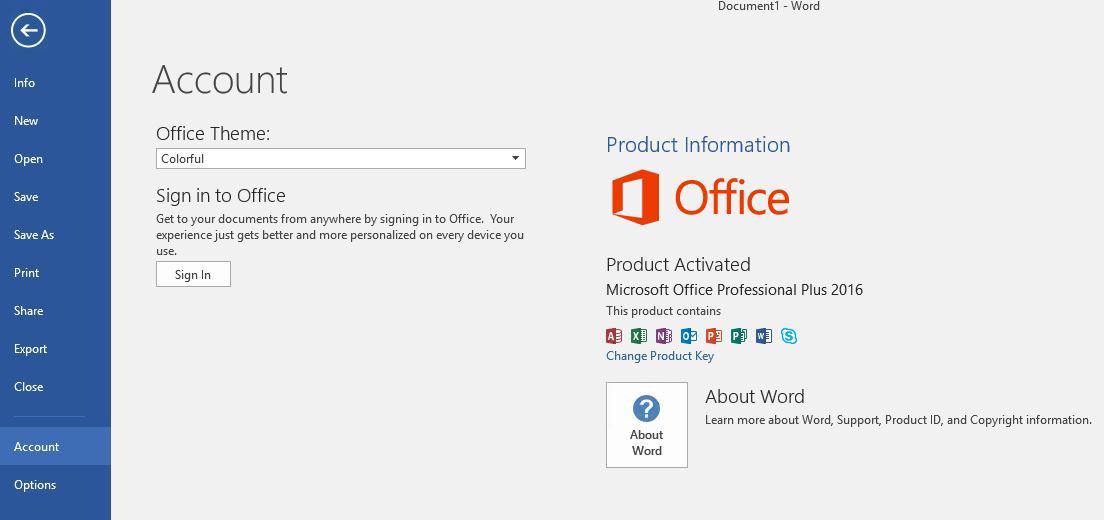Click the Access app icon
Screen dimensions: 1104x520
pos(614,336)
